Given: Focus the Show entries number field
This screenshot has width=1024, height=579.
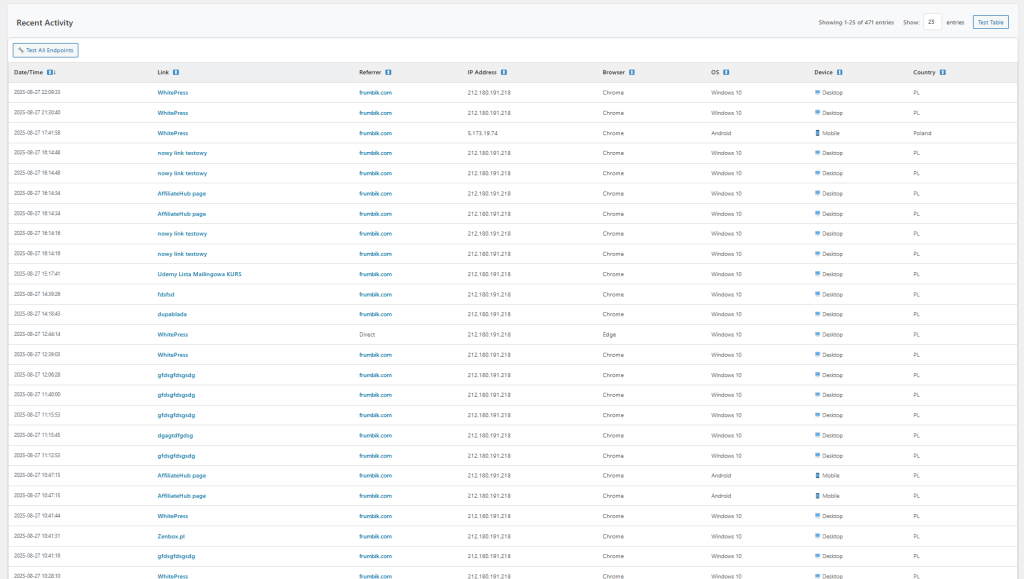Looking at the screenshot, I should [x=932, y=22].
